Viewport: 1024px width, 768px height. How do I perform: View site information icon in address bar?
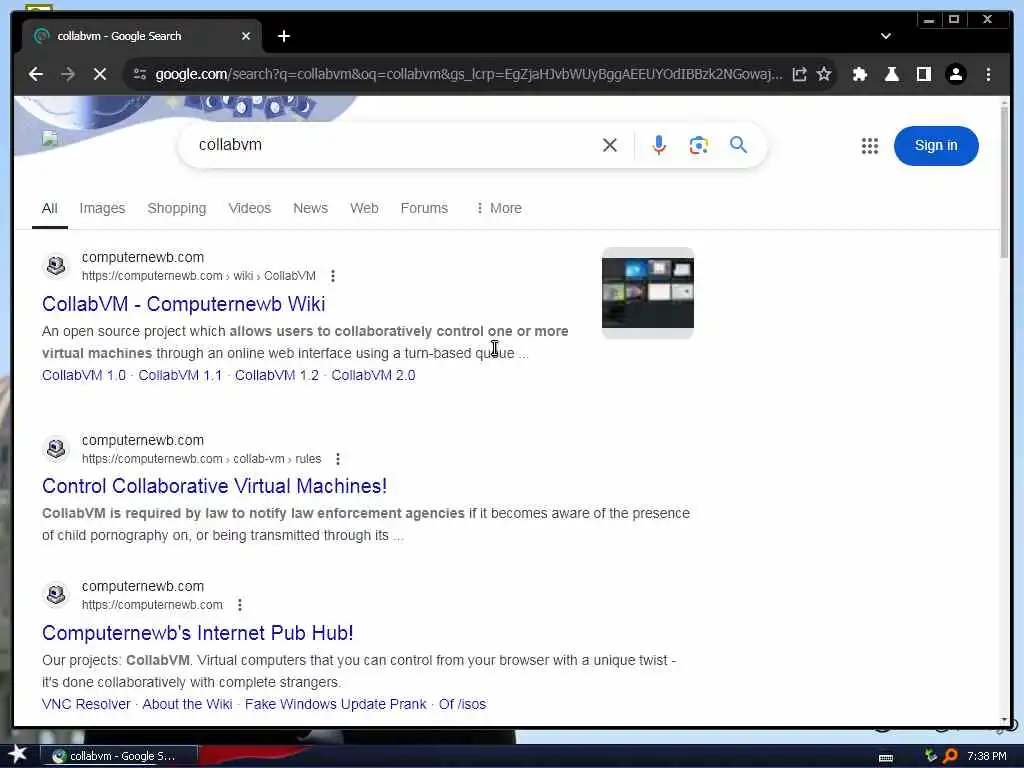click(x=140, y=74)
